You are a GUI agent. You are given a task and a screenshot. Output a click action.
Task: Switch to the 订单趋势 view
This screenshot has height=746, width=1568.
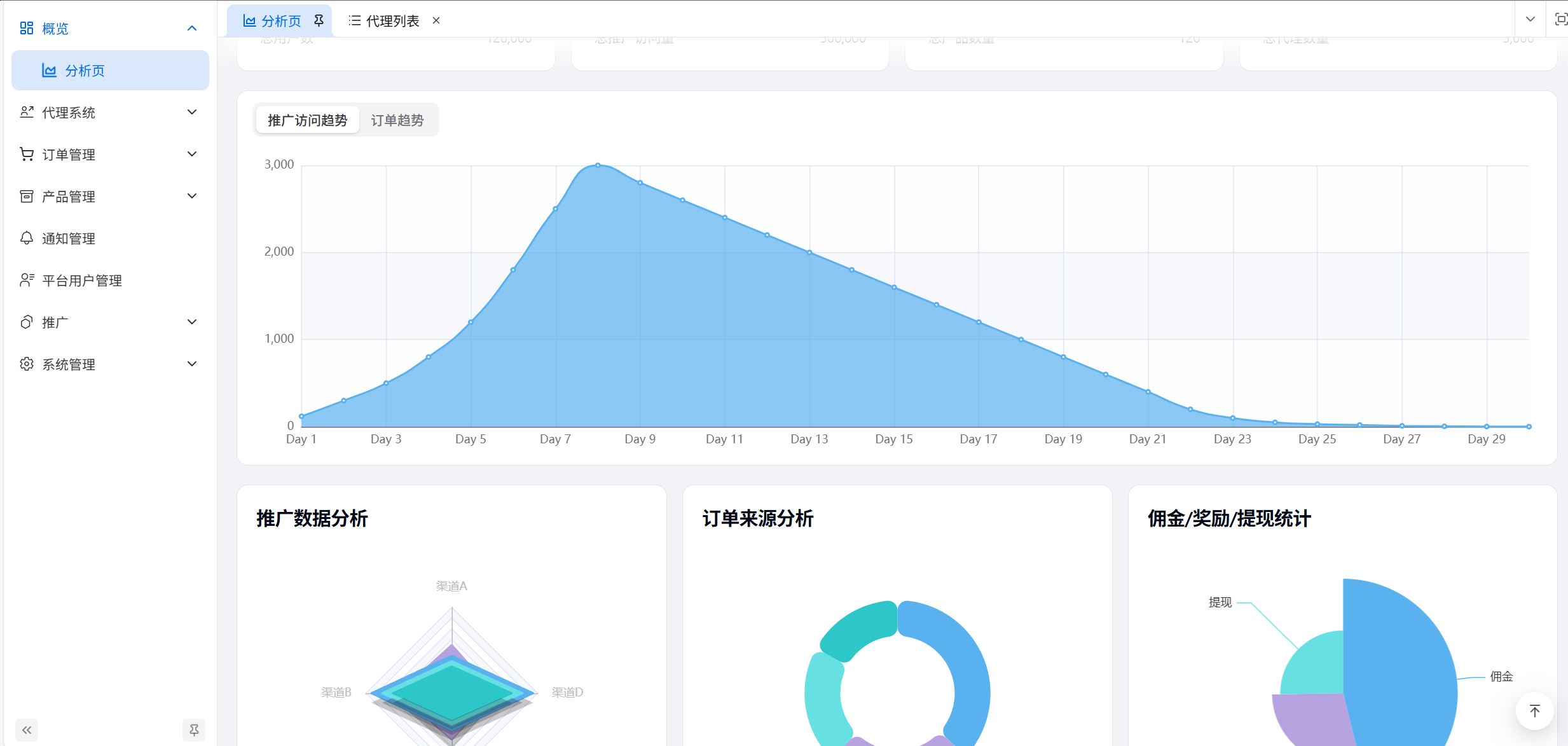(397, 120)
